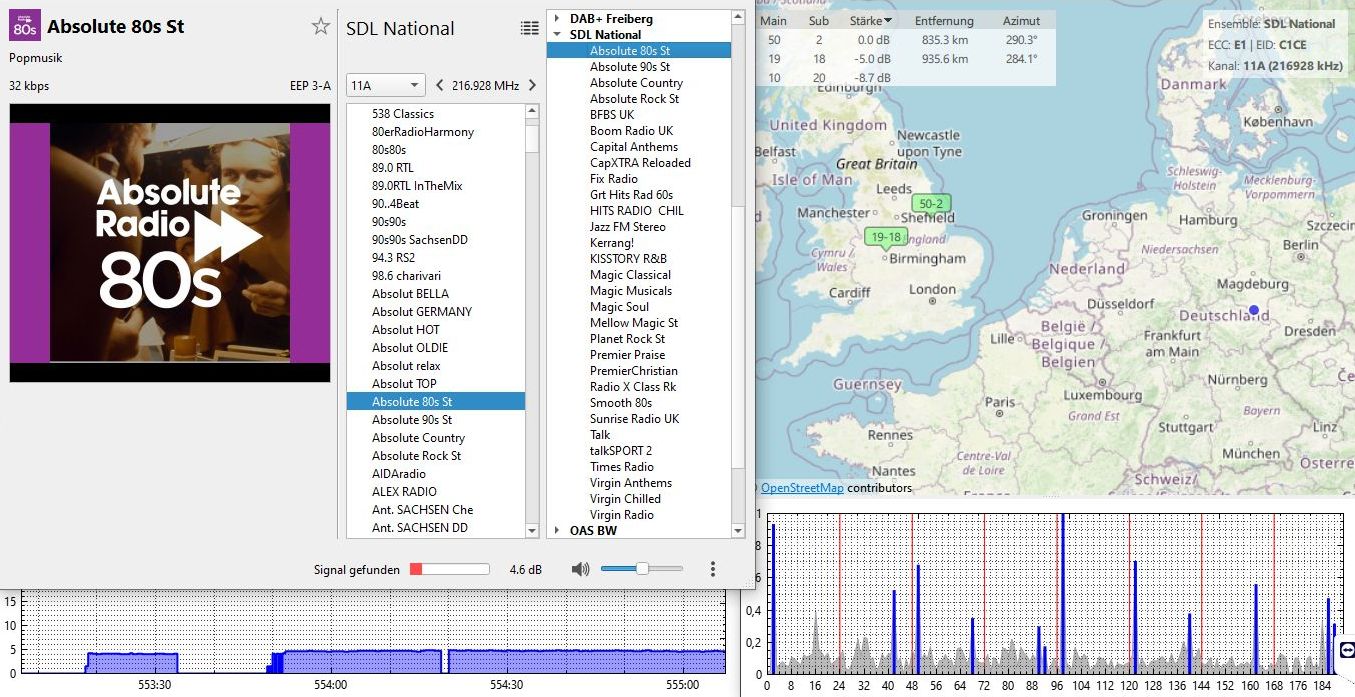Image resolution: width=1355 pixels, height=697 pixels.
Task: Select Kerrang! in SDL National tree
Action: click(612, 243)
